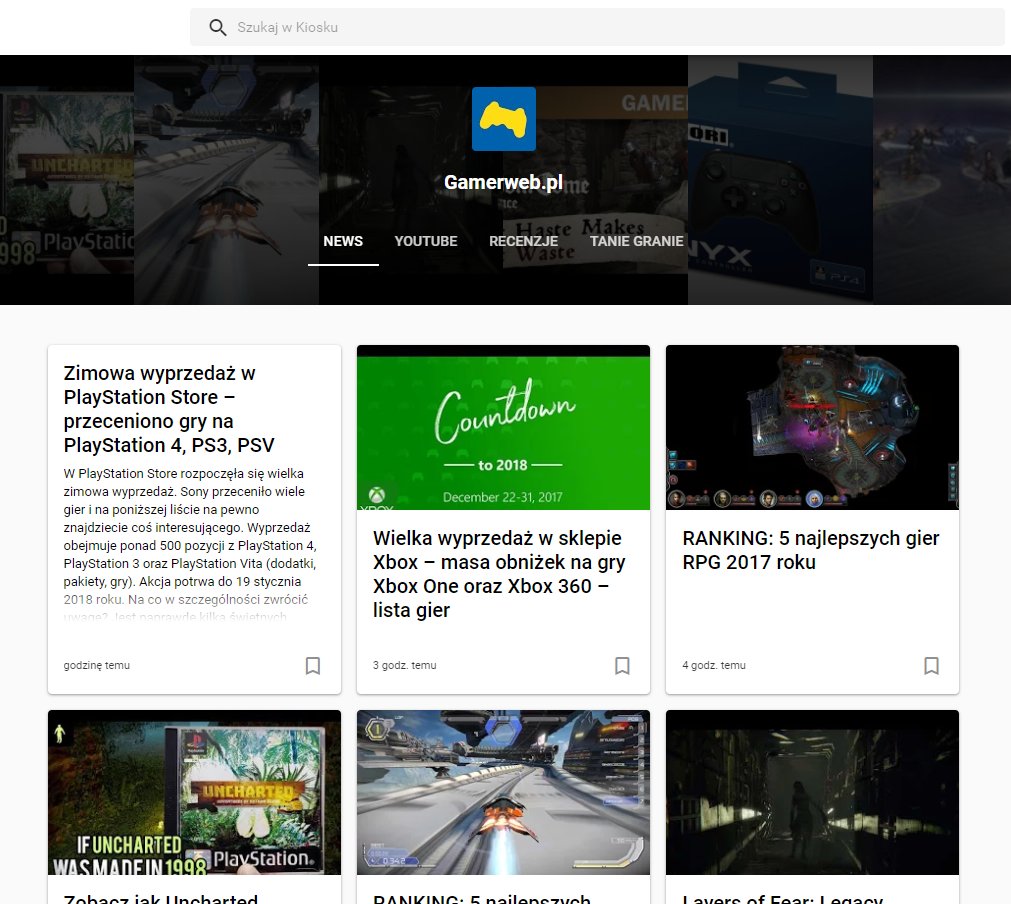The width and height of the screenshot is (1011, 904).
Task: Click the 'If Uncharted was made in 1998' thumbnail
Action: click(x=194, y=792)
